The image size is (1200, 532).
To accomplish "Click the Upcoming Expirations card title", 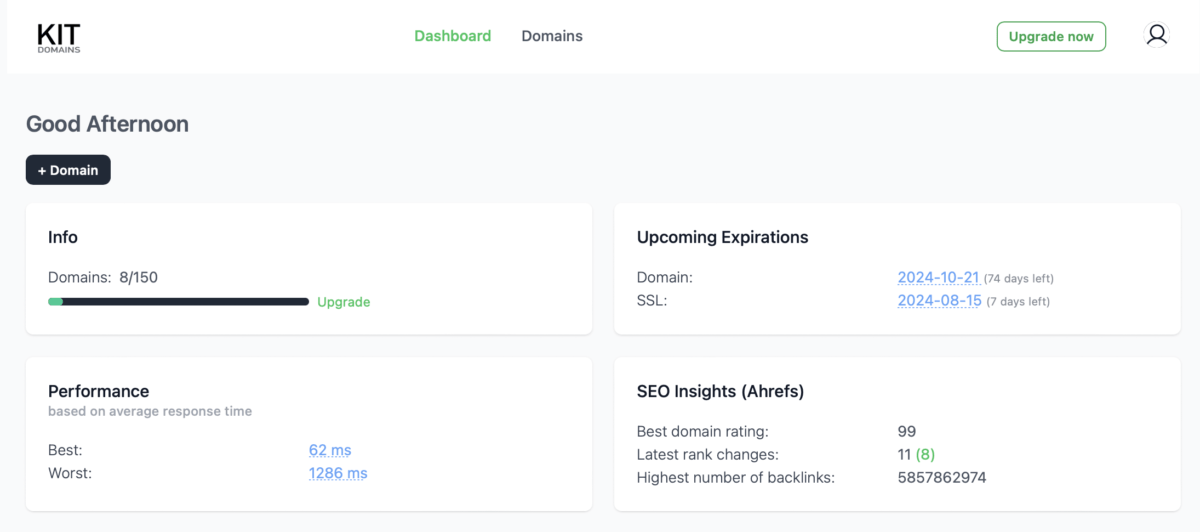I will 722,237.
